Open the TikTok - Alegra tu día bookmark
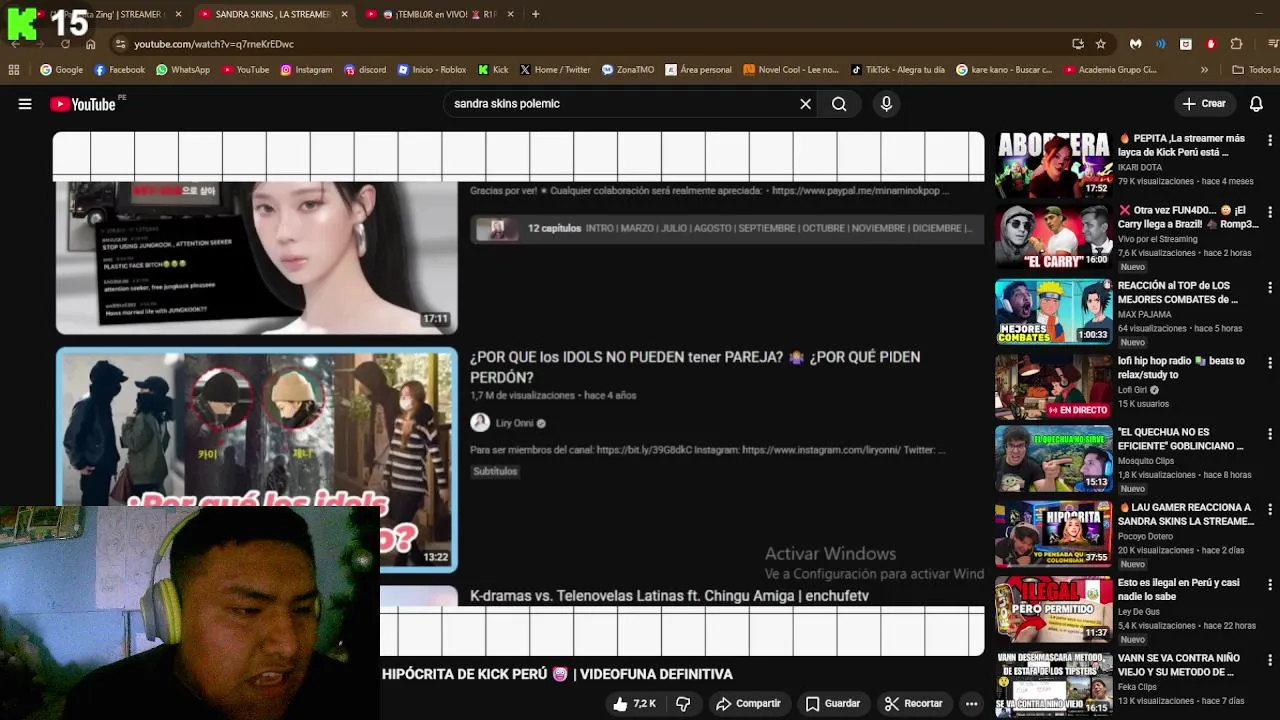The image size is (1280, 720). pyautogui.click(x=897, y=70)
